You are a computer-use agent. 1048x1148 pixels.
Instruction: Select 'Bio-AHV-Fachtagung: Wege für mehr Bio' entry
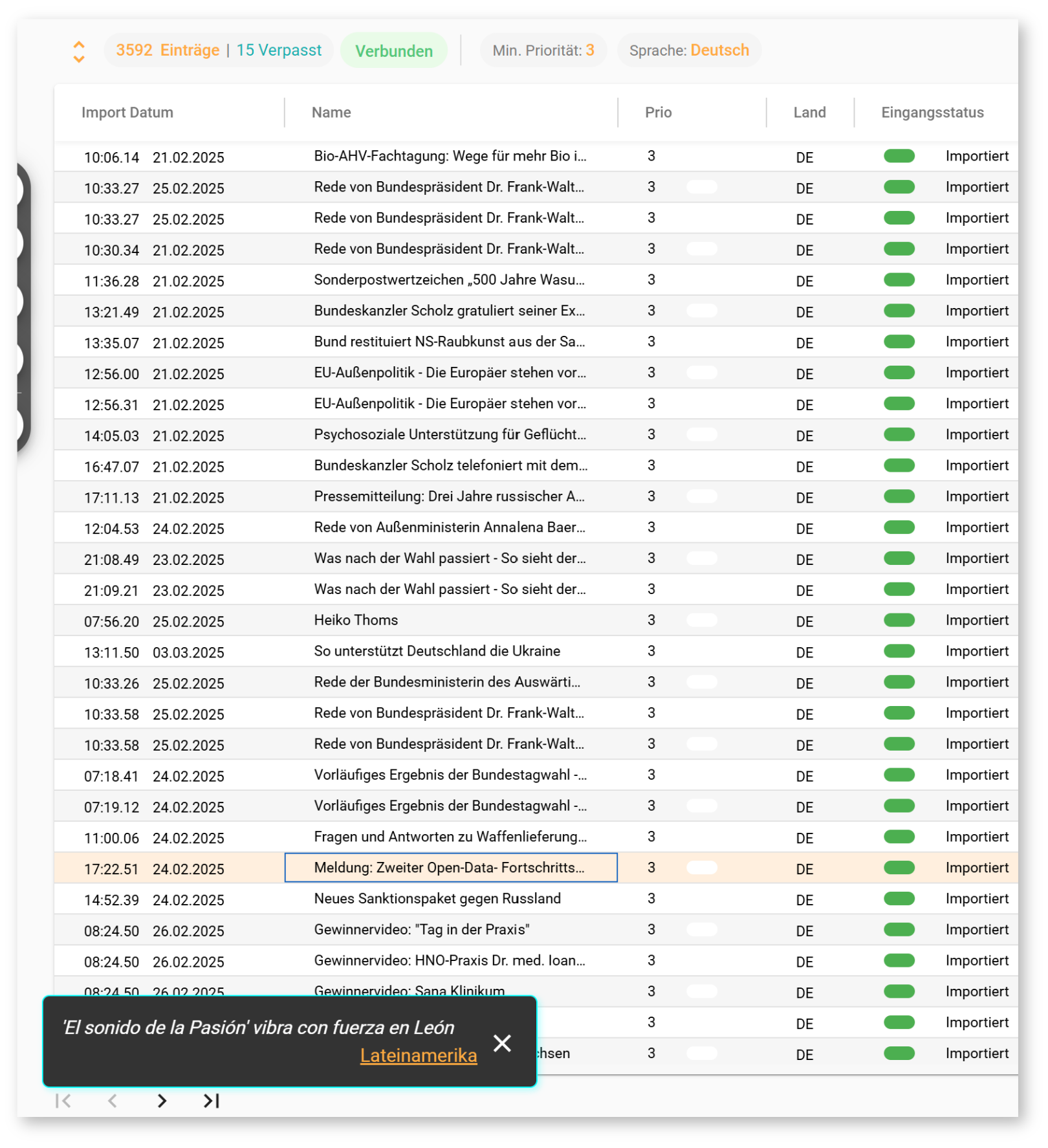coord(450,156)
